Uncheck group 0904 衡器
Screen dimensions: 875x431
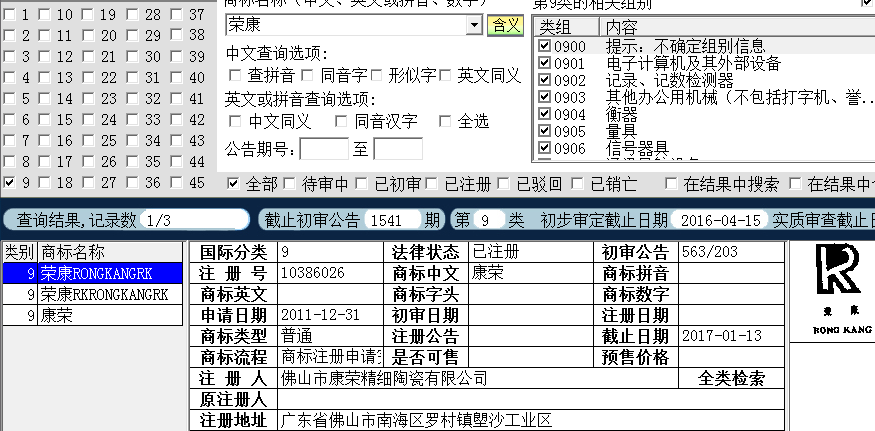[545, 114]
